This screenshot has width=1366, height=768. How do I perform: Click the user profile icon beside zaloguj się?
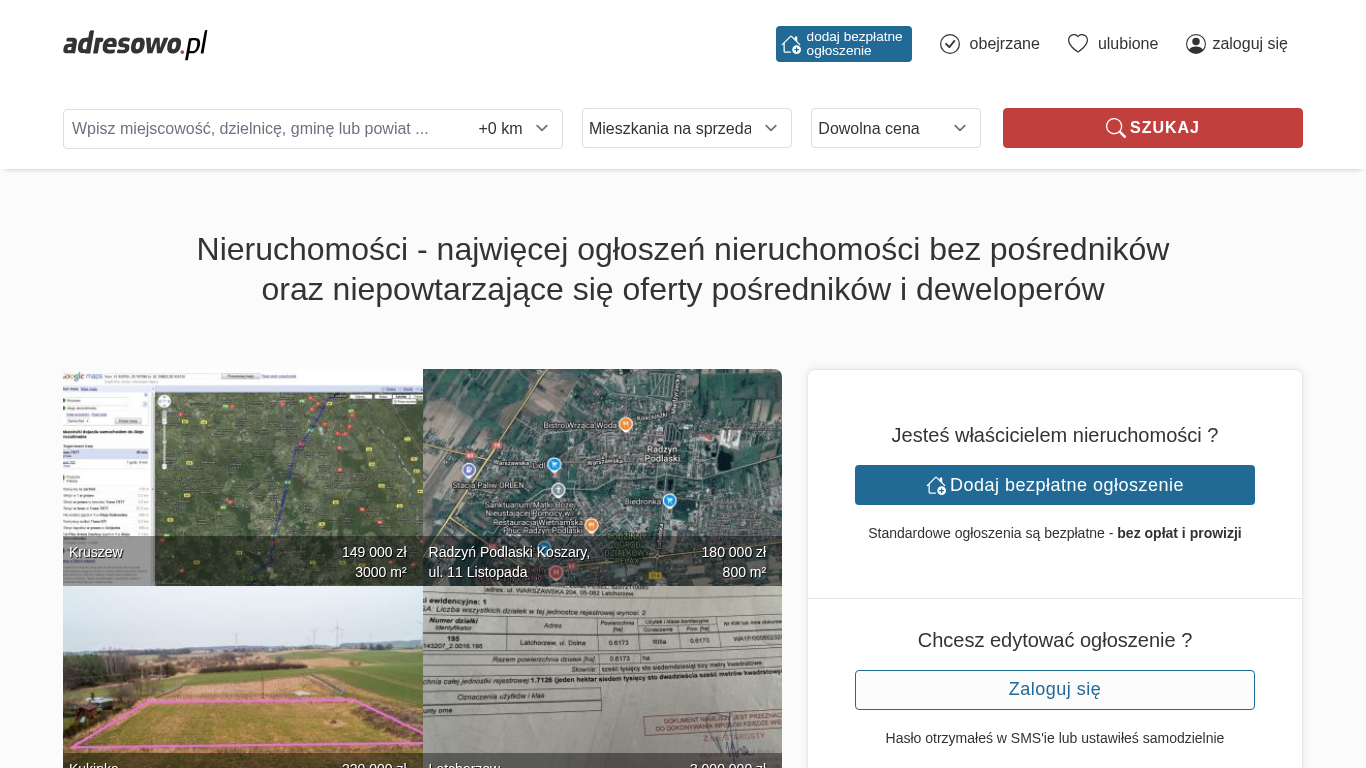point(1196,44)
